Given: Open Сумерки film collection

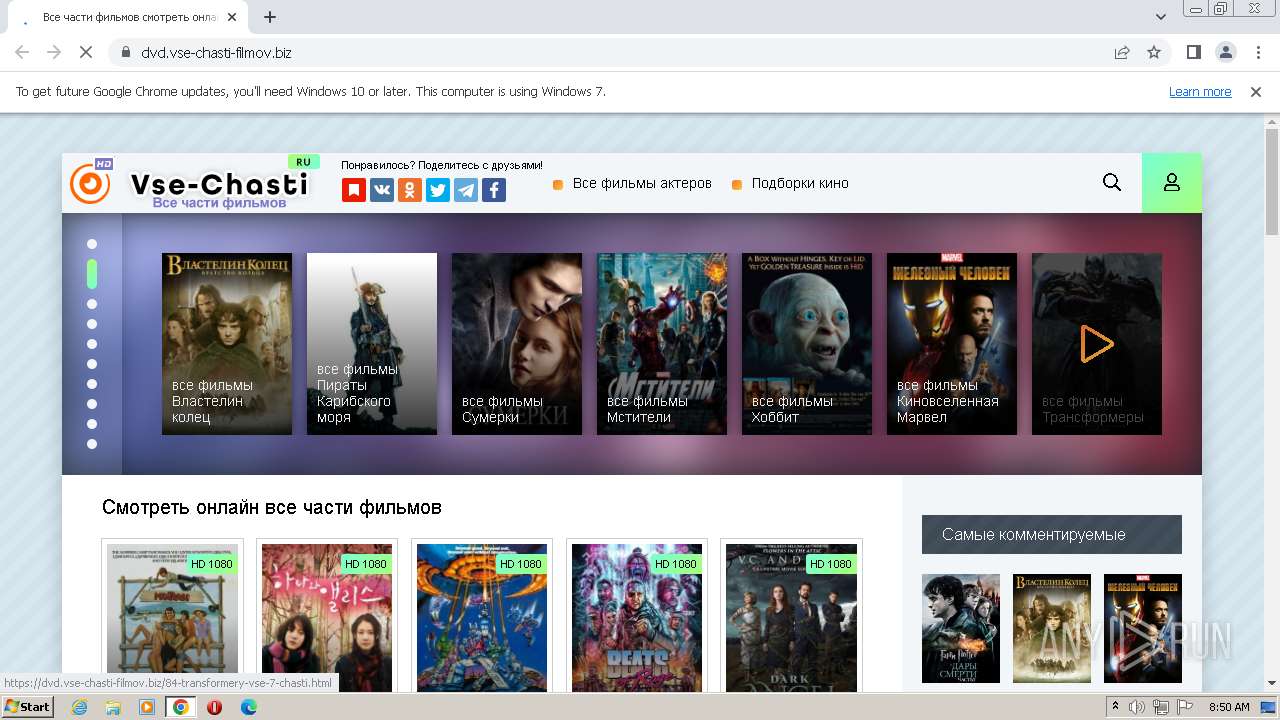Looking at the screenshot, I should coord(517,344).
